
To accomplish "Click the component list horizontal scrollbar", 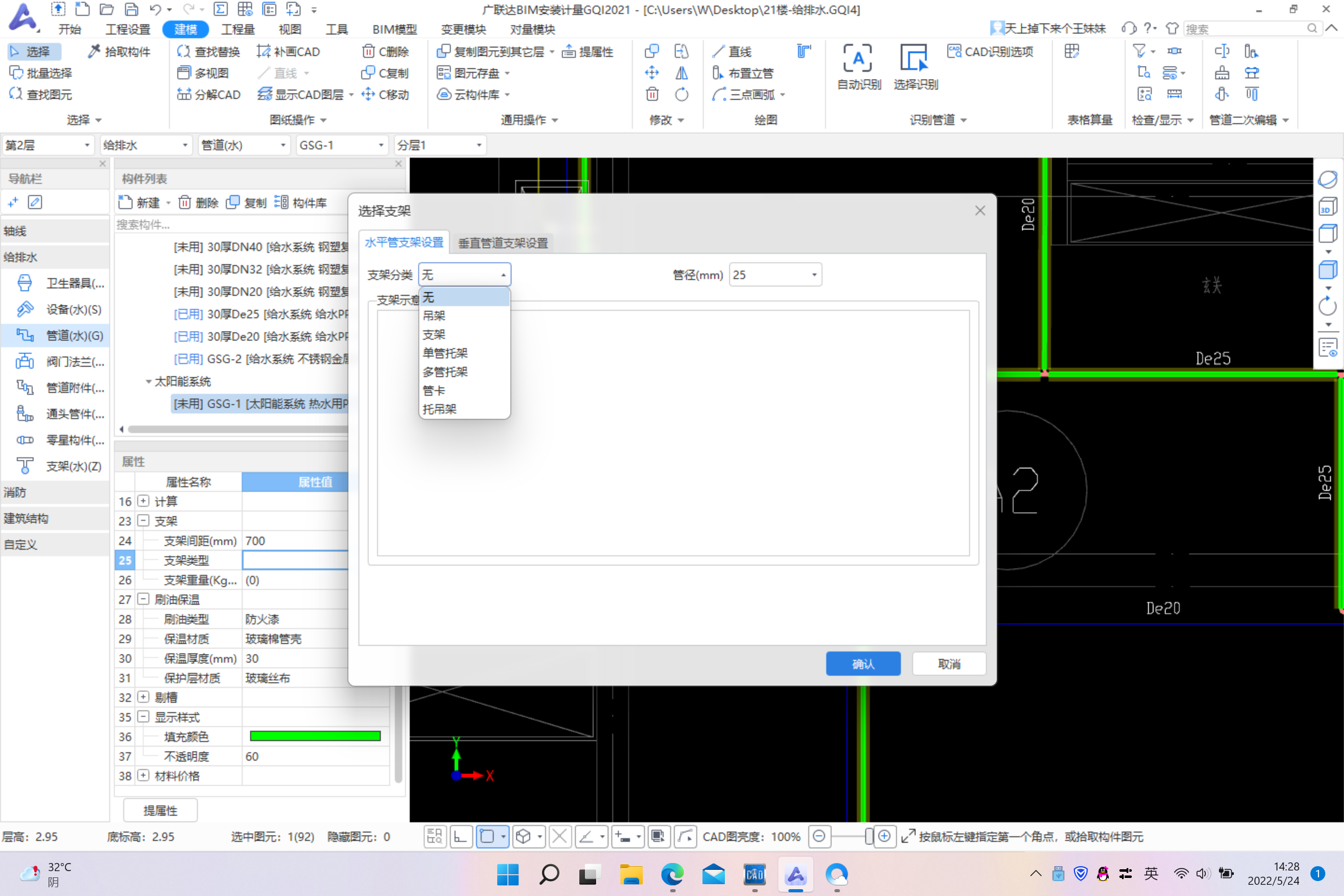I will click(238, 429).
